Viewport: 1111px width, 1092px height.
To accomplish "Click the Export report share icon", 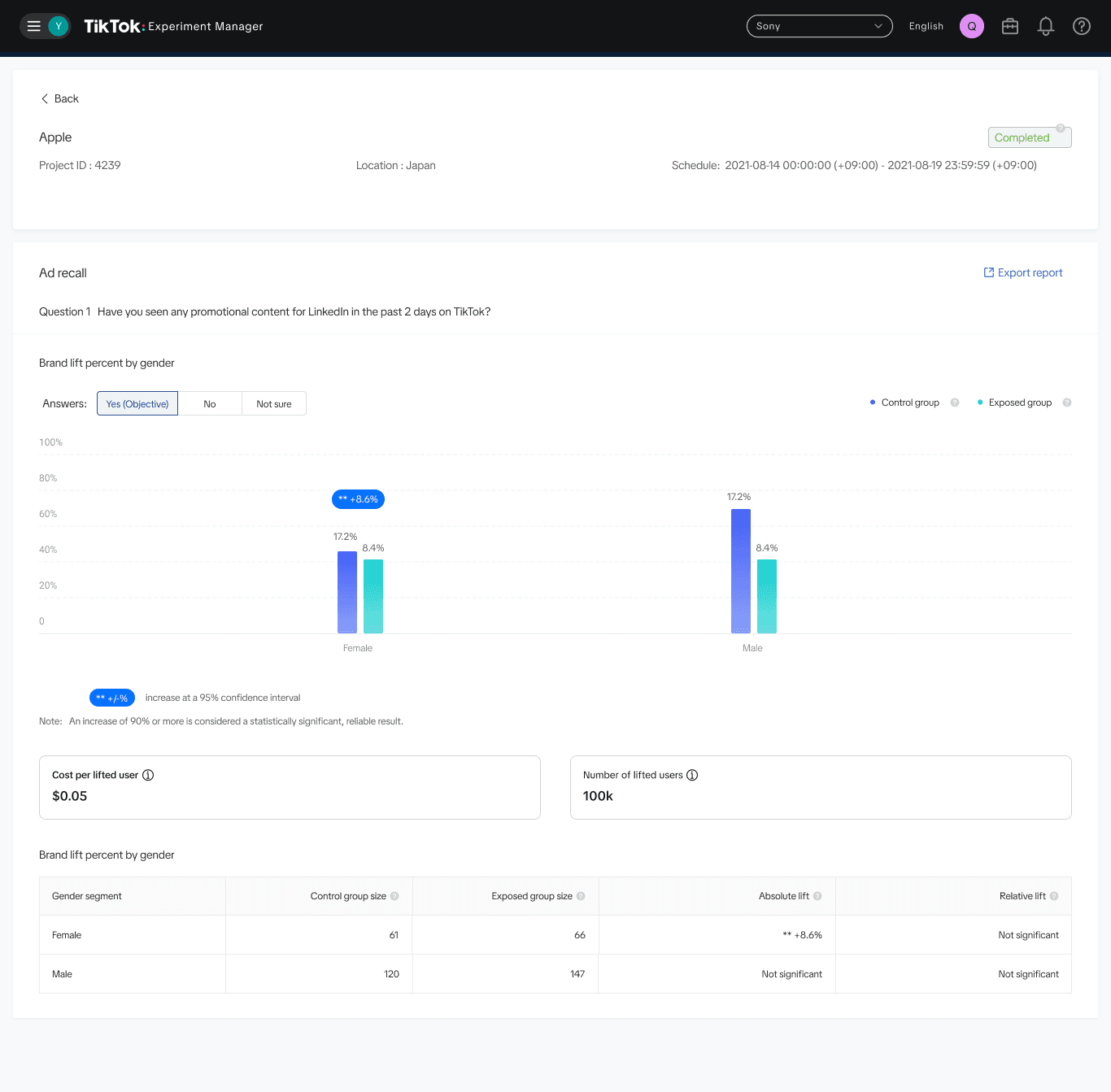I will pos(989,272).
